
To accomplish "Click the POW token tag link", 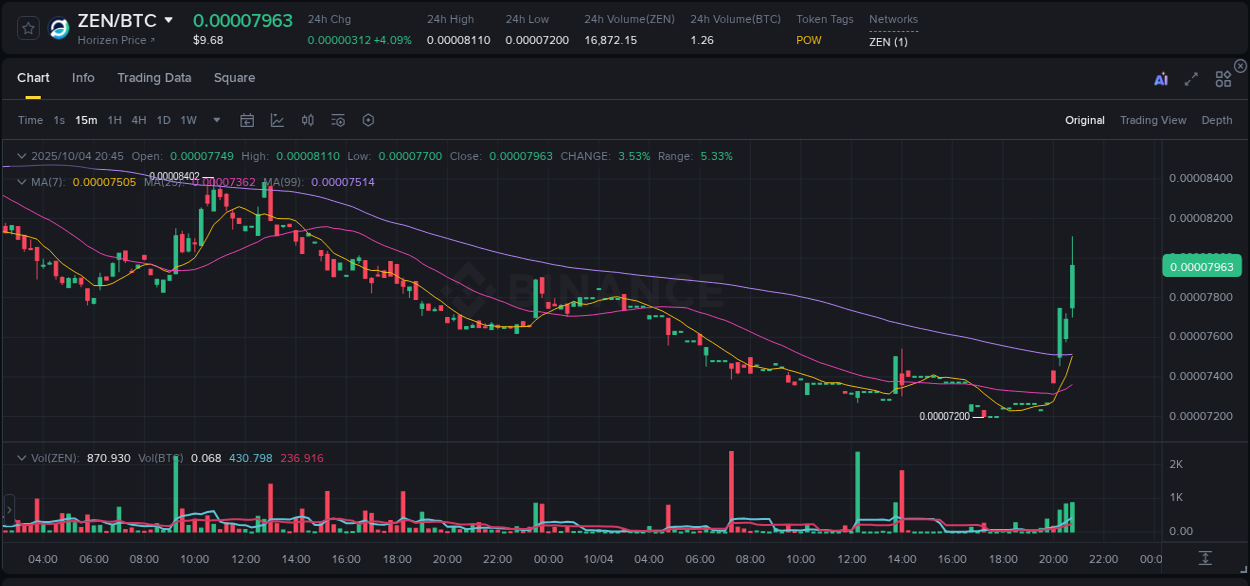I will (809, 41).
